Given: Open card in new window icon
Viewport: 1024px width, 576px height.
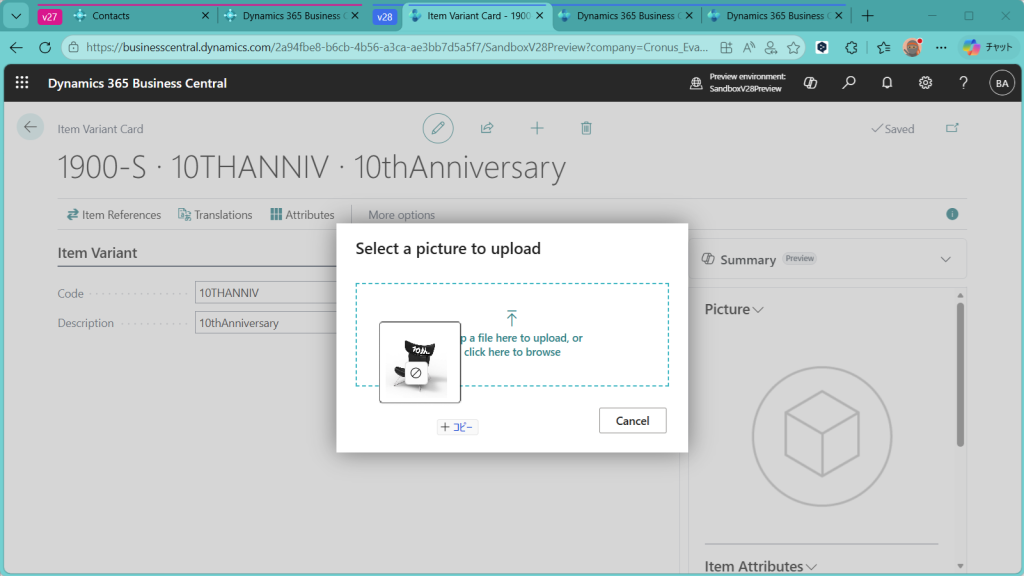Looking at the screenshot, I should tap(951, 128).
